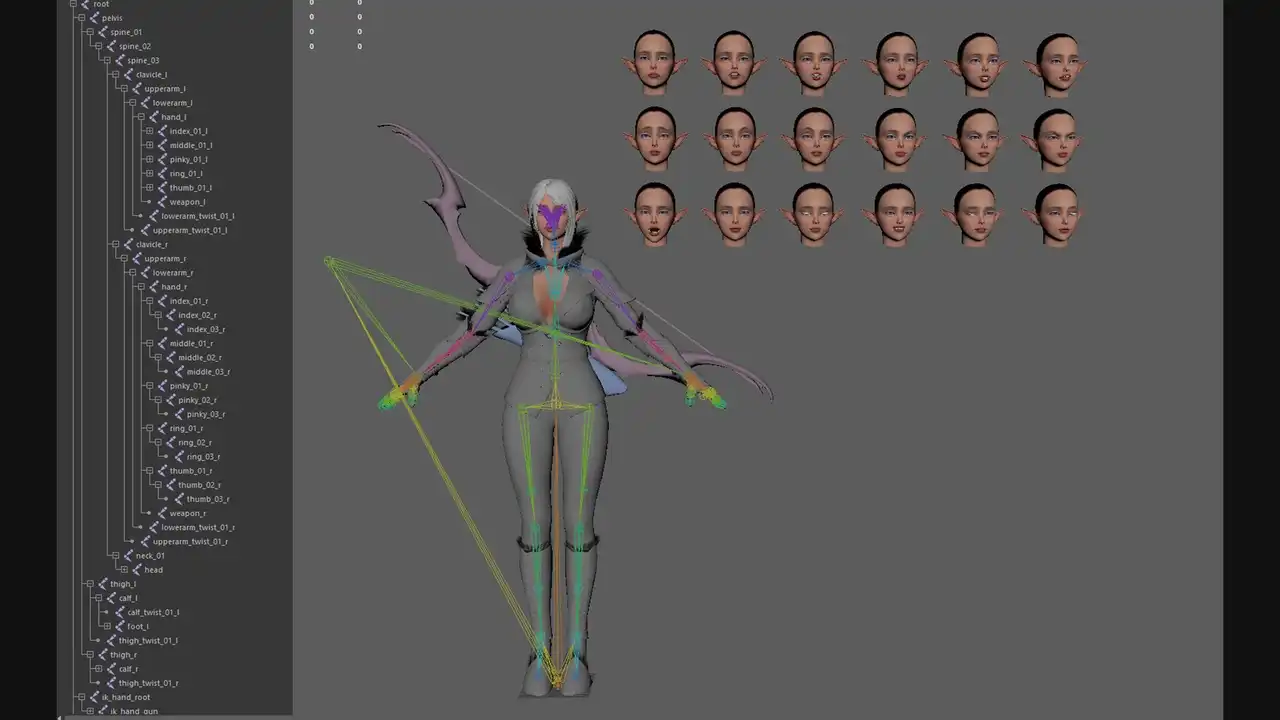This screenshot has height=720, width=1280.
Task: Click the joint icon beside lowerarm_twist_01_r
Action: (153, 527)
